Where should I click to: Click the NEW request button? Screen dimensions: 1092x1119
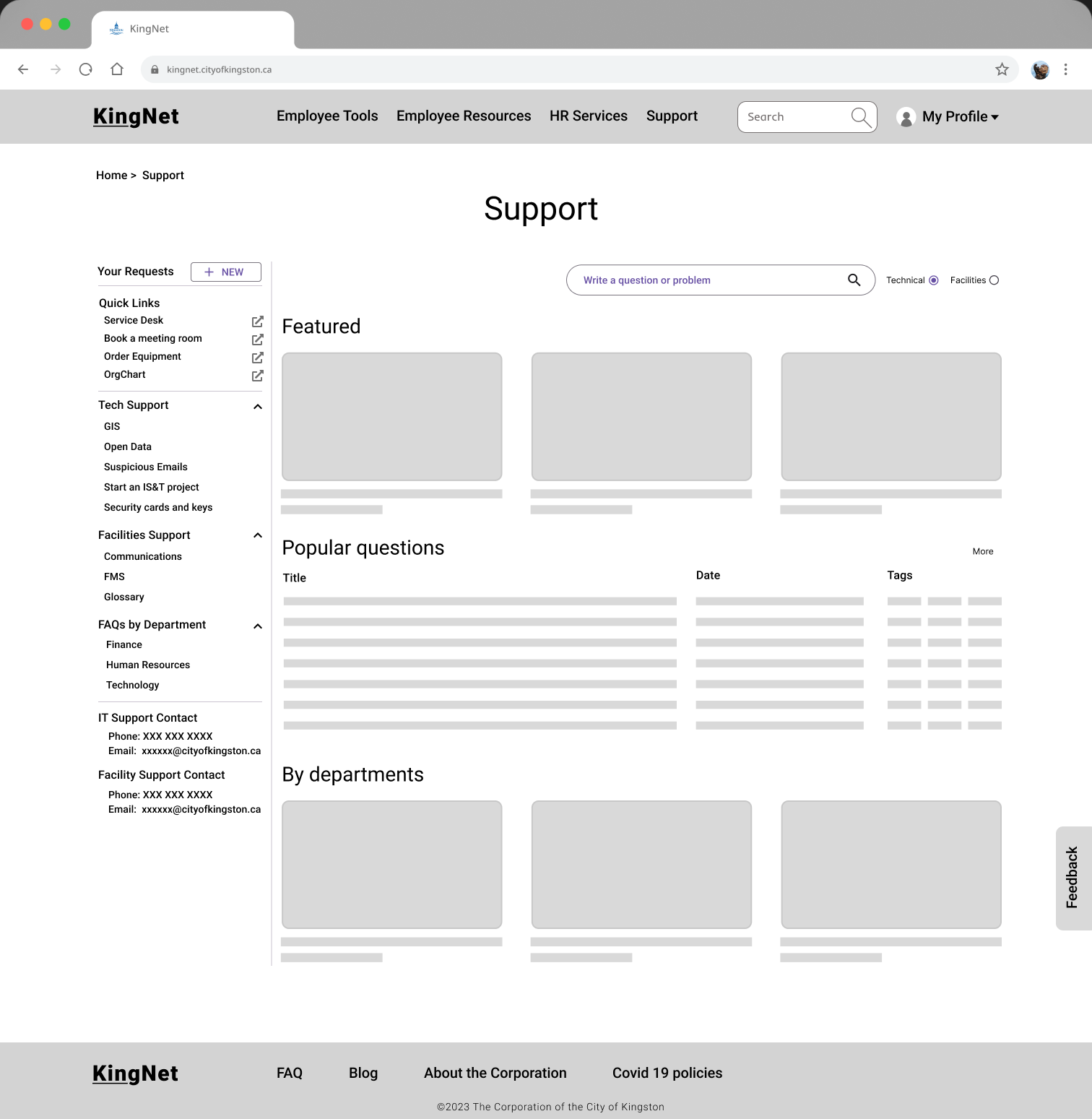coord(226,272)
